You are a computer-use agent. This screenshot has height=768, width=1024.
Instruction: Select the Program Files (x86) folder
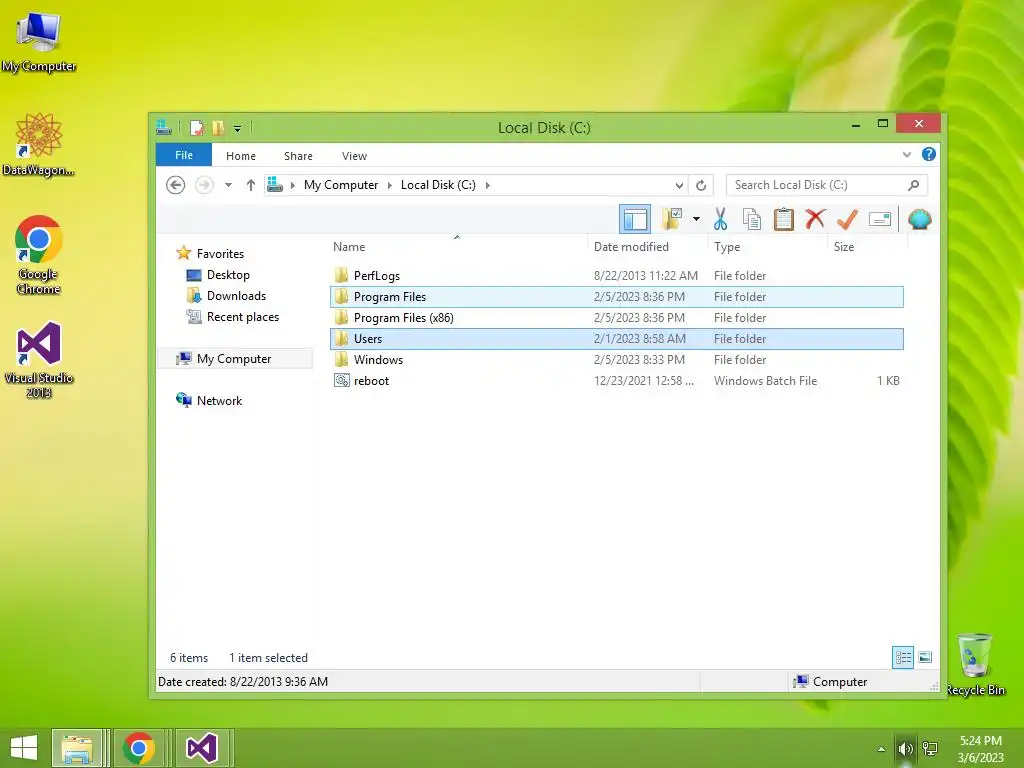616,317
